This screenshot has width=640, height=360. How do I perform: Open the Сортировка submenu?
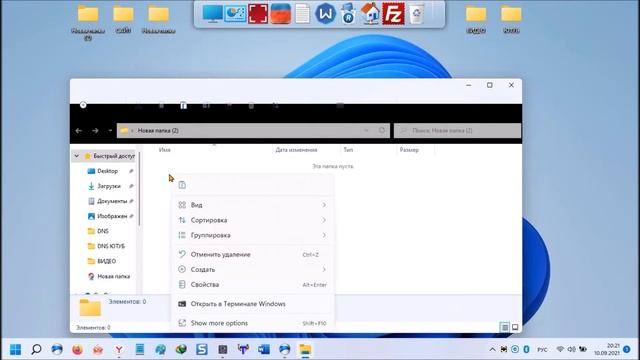[253, 220]
